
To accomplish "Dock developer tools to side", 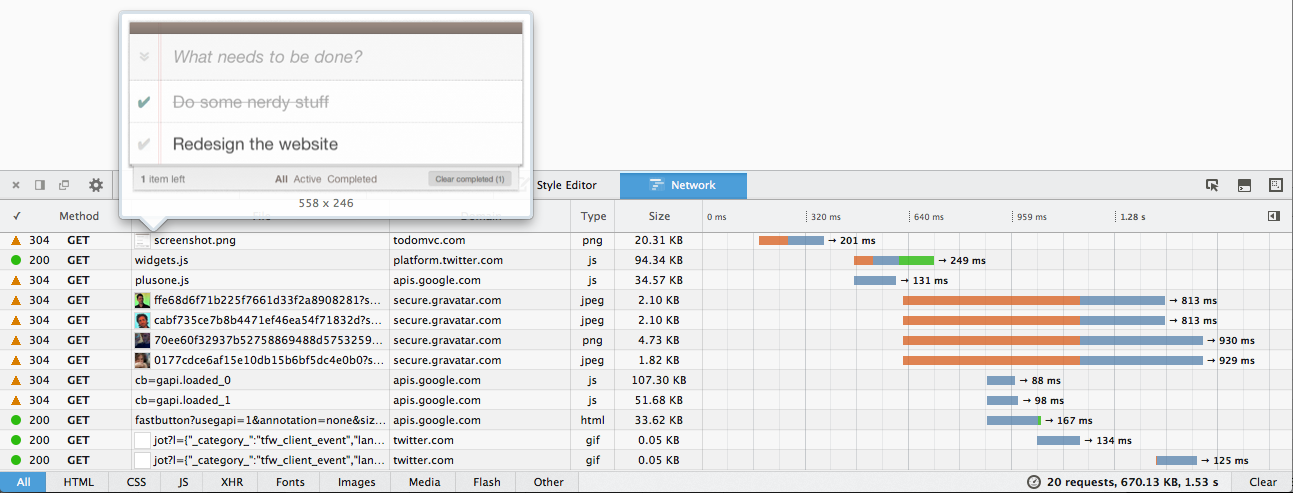I will click(x=40, y=185).
